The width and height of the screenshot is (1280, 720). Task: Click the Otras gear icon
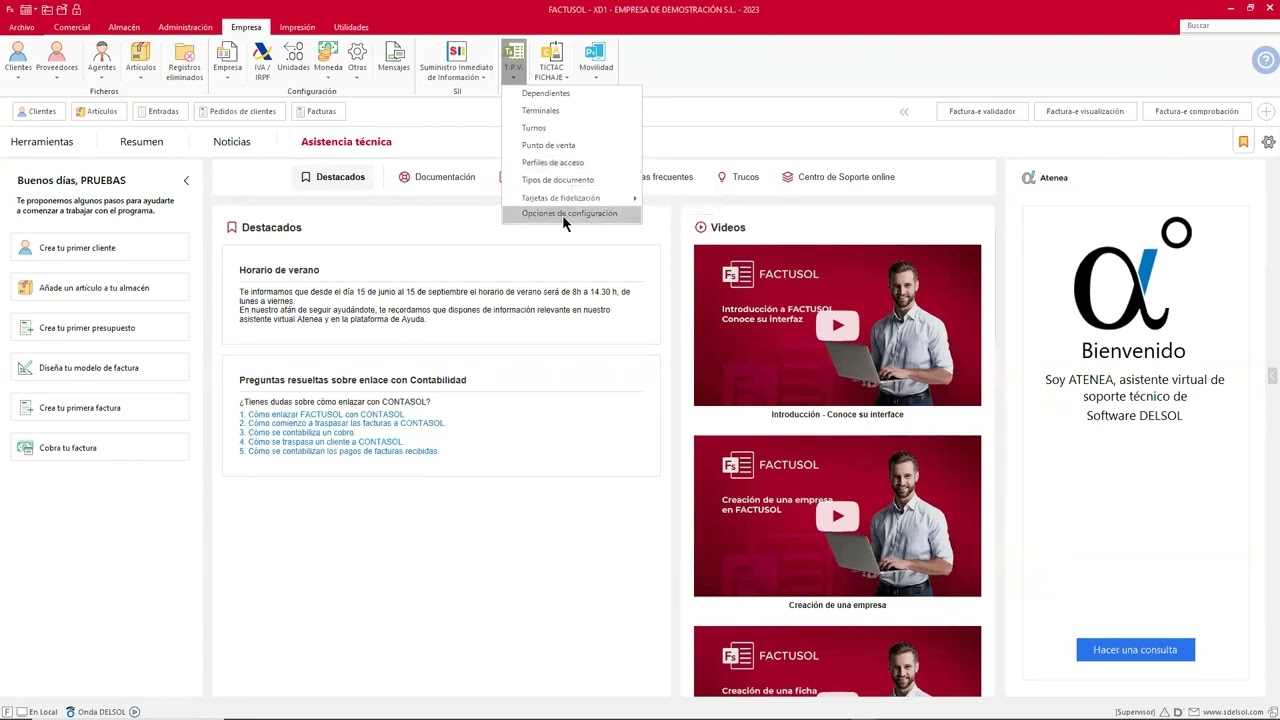(x=357, y=52)
